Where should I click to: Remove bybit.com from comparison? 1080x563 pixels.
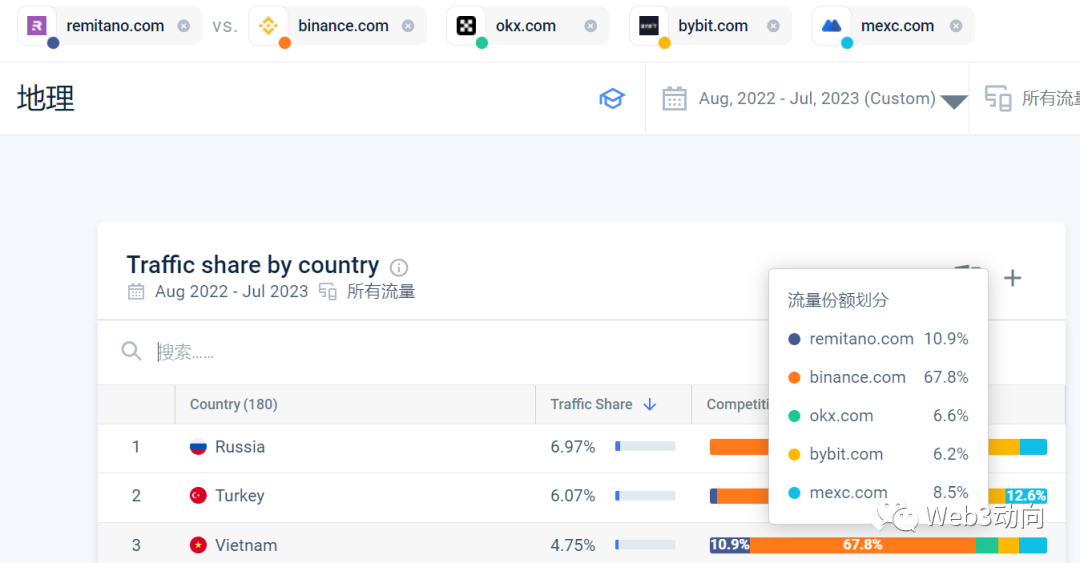coord(773,26)
